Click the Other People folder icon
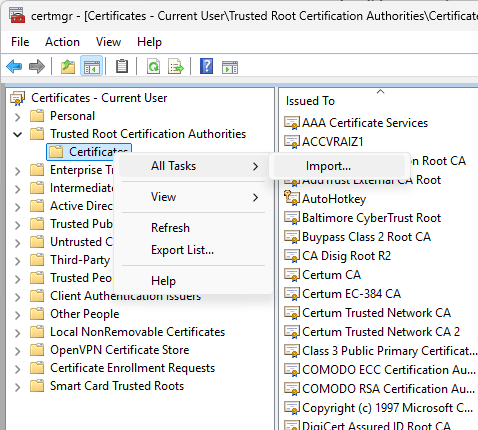The width and height of the screenshot is (478, 430). click(37, 314)
